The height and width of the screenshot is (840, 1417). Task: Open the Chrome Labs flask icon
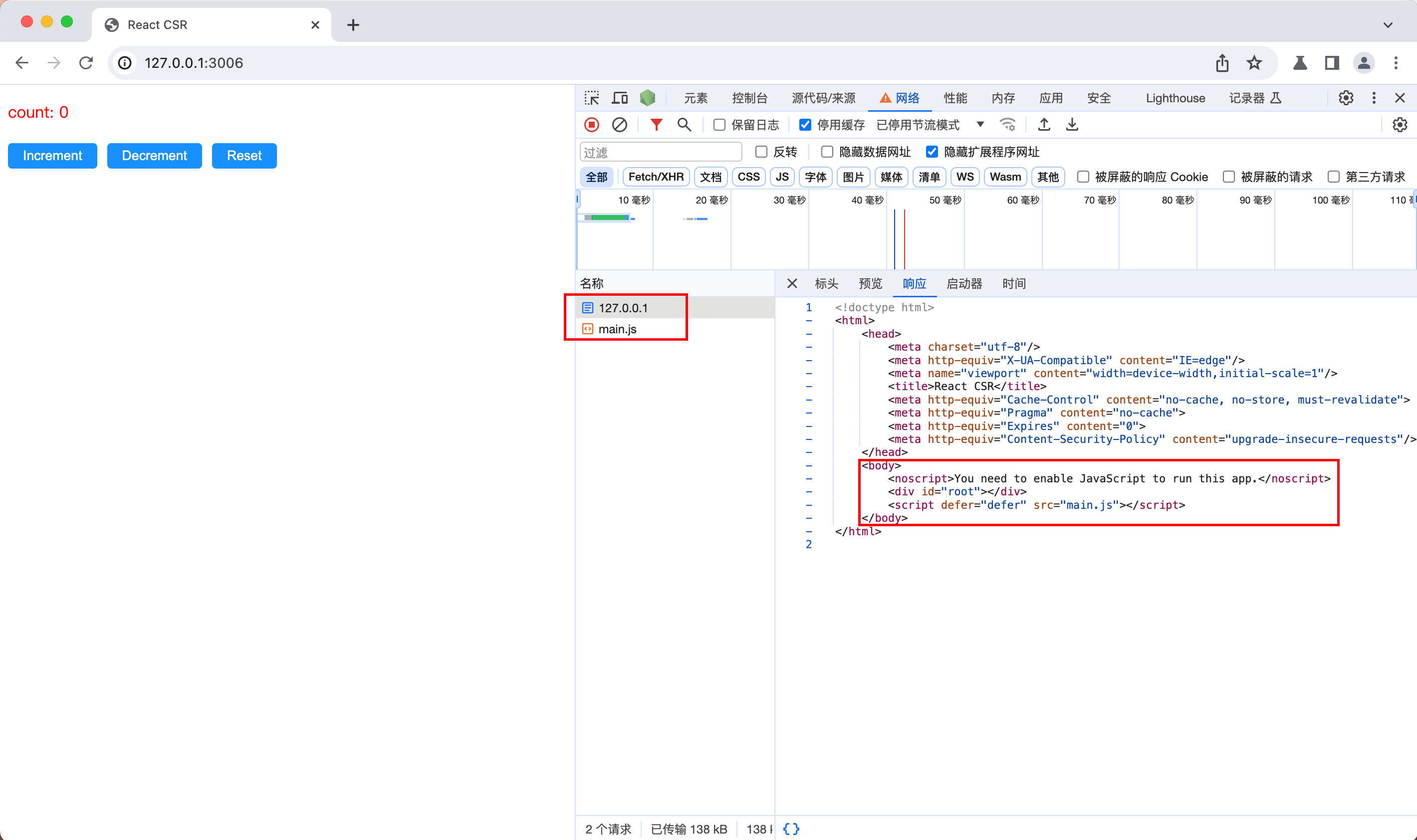point(1300,63)
